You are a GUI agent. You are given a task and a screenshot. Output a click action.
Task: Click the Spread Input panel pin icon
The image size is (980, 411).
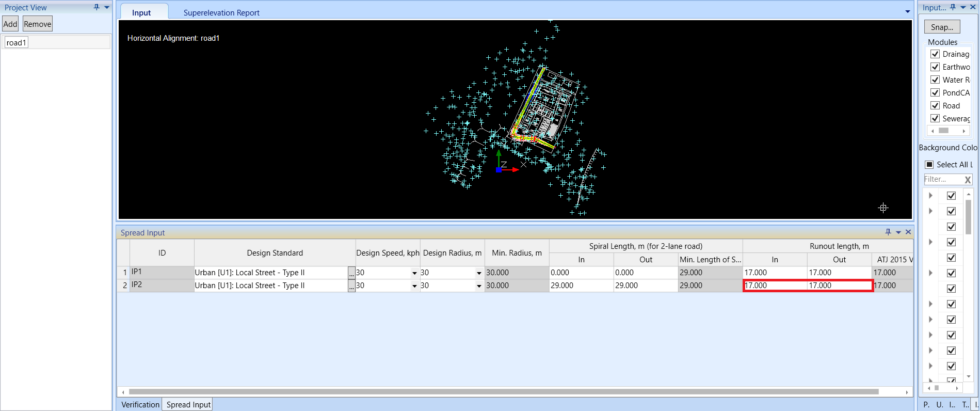887,232
